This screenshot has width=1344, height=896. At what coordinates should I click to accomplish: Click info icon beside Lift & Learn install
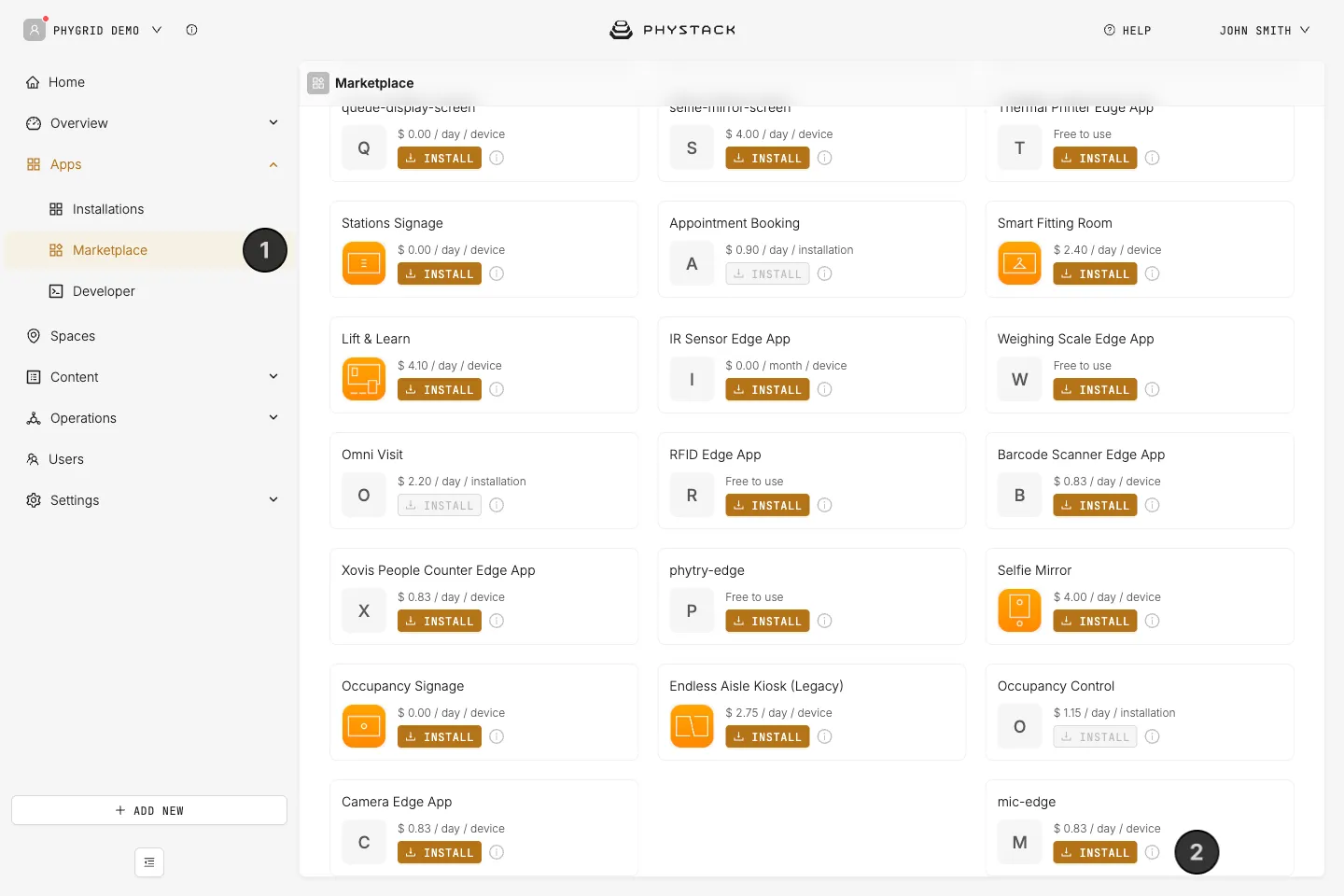[497, 389]
